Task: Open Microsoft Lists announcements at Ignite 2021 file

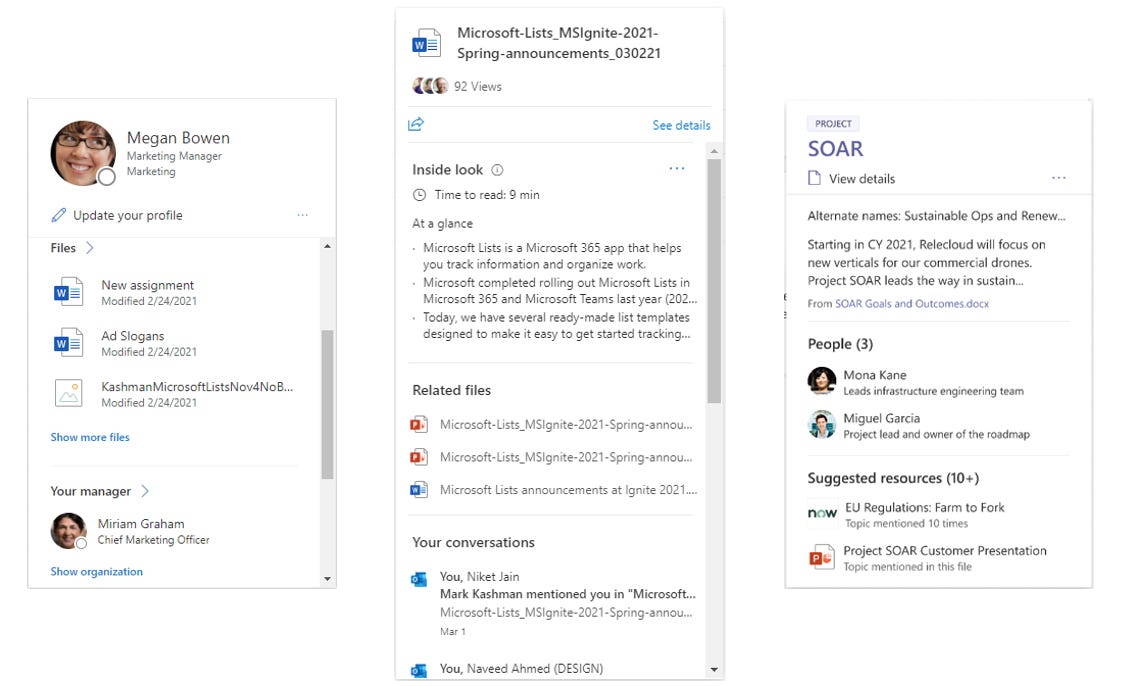Action: click(568, 489)
